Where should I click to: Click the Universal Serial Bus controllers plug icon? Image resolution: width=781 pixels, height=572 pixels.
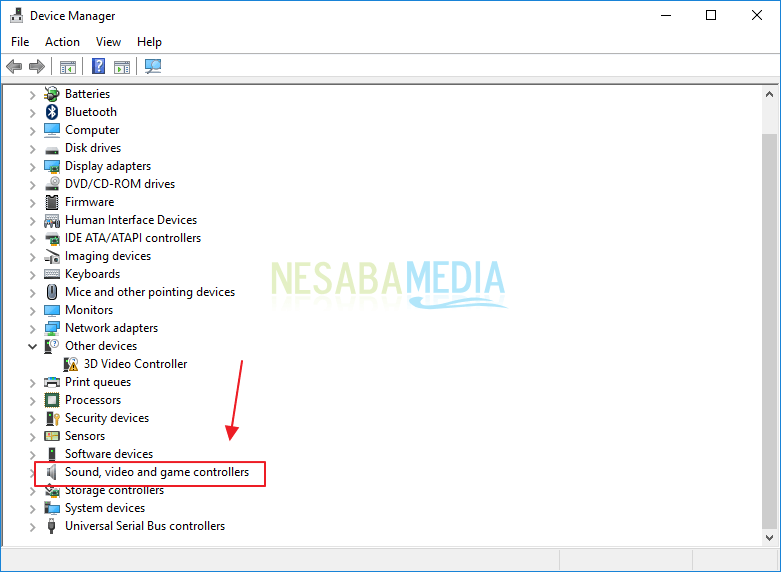51,526
